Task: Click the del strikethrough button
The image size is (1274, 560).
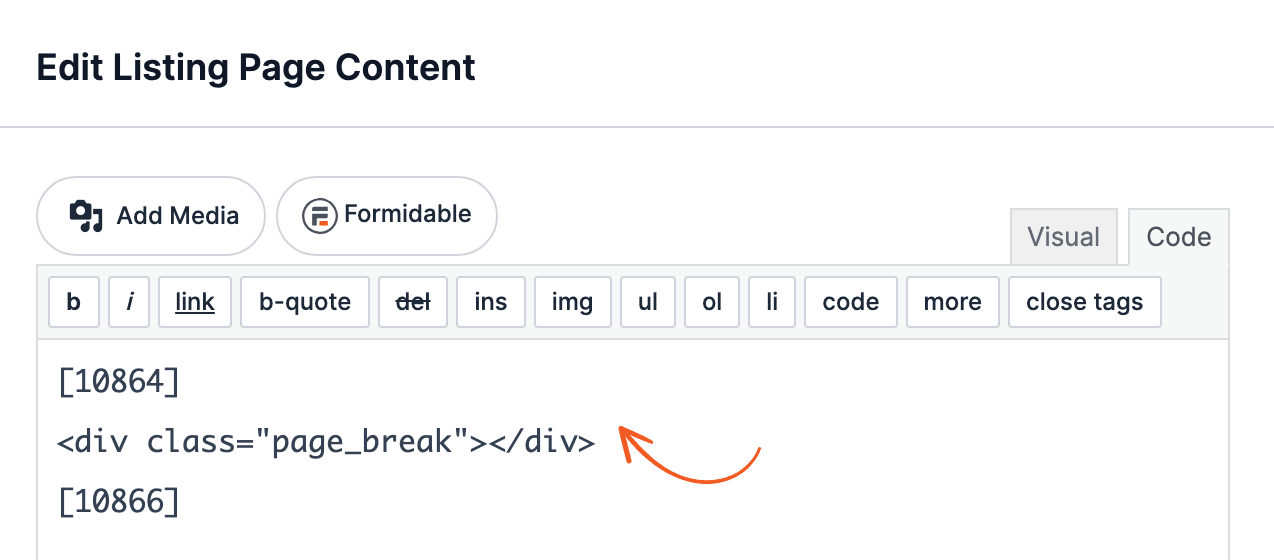Action: pos(413,302)
